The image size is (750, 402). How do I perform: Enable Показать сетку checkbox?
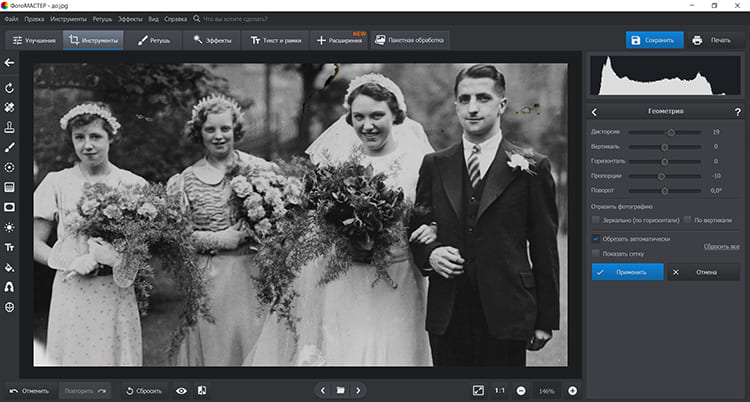pos(596,253)
